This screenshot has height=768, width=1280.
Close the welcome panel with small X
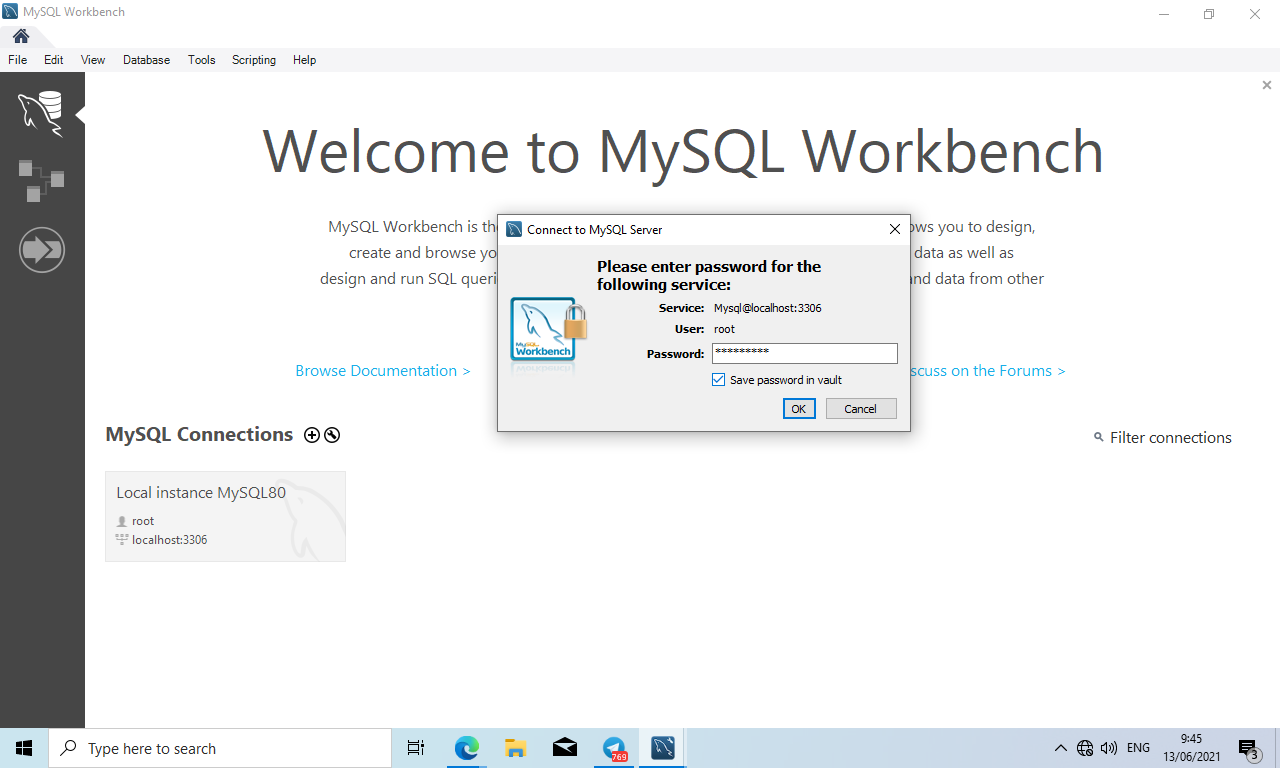[1267, 86]
